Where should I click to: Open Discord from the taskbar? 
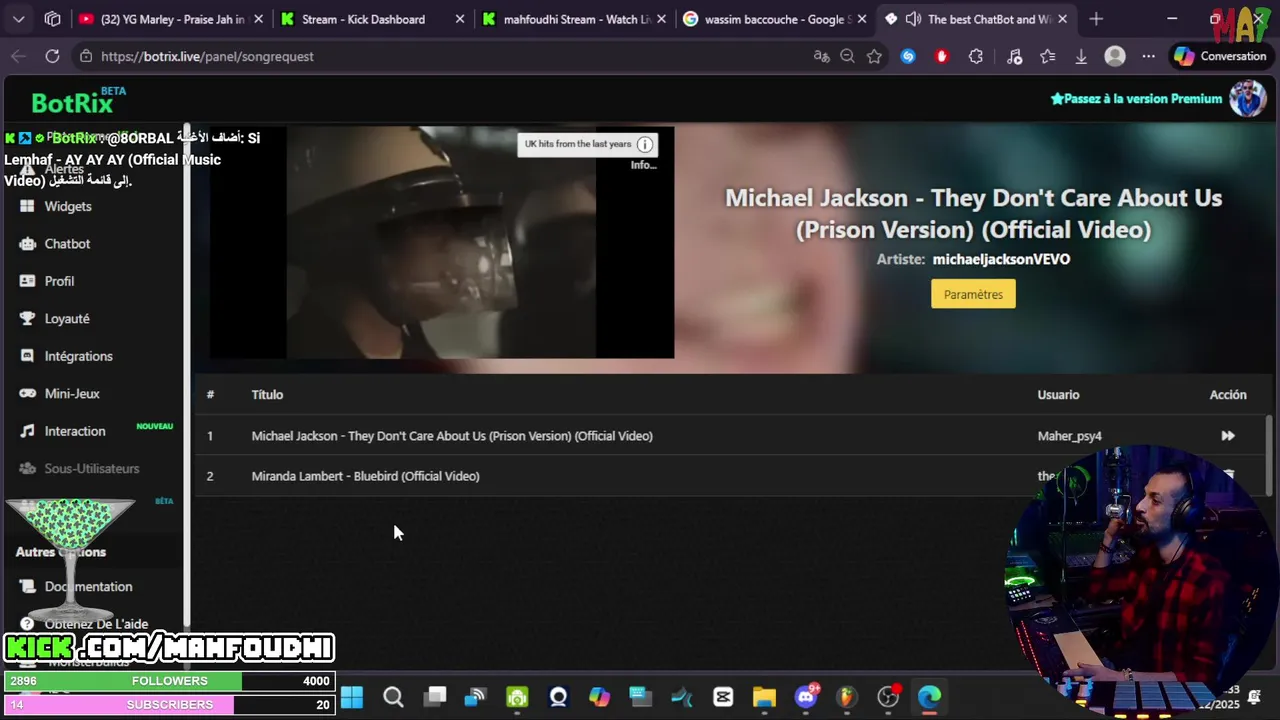(806, 697)
